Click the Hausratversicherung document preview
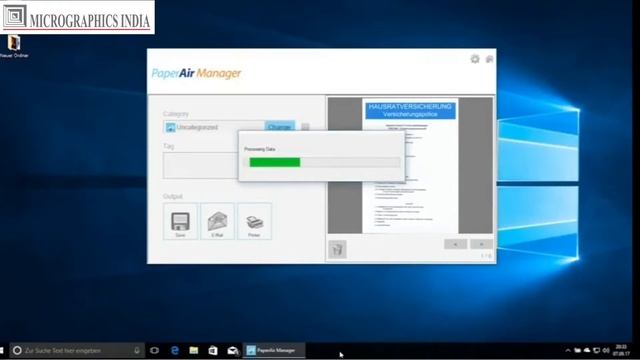640x360 pixels. [x=410, y=165]
